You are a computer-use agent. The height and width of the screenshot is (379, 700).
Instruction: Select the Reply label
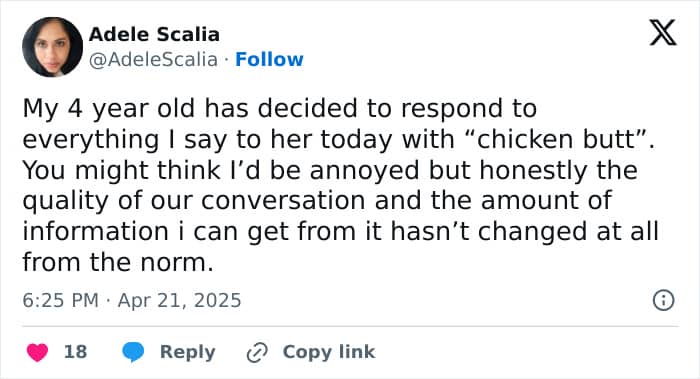coord(188,352)
